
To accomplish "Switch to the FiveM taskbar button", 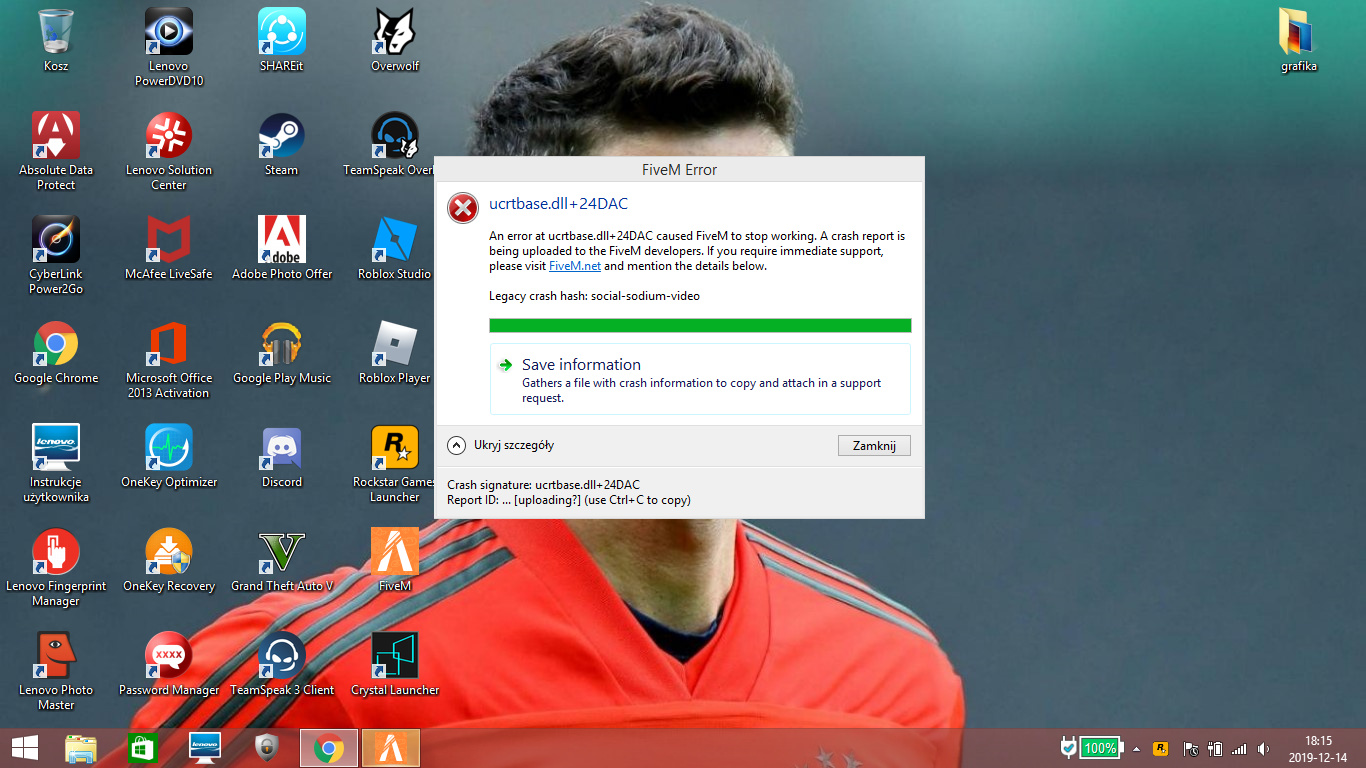I will click(390, 748).
